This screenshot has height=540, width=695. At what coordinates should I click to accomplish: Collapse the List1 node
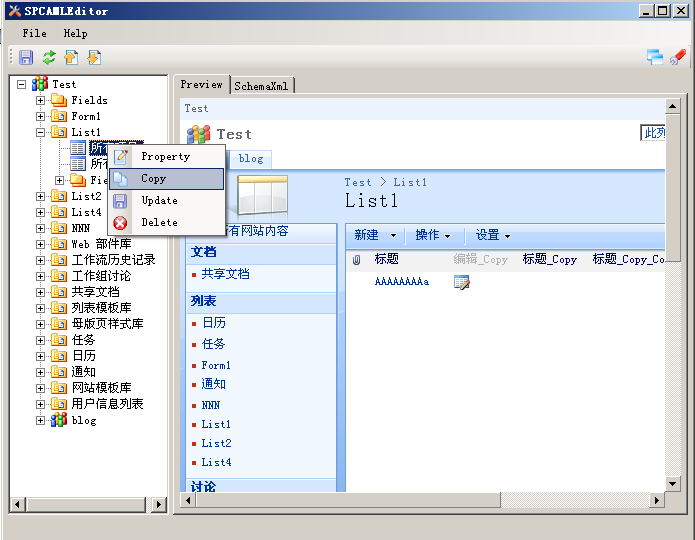(40, 132)
